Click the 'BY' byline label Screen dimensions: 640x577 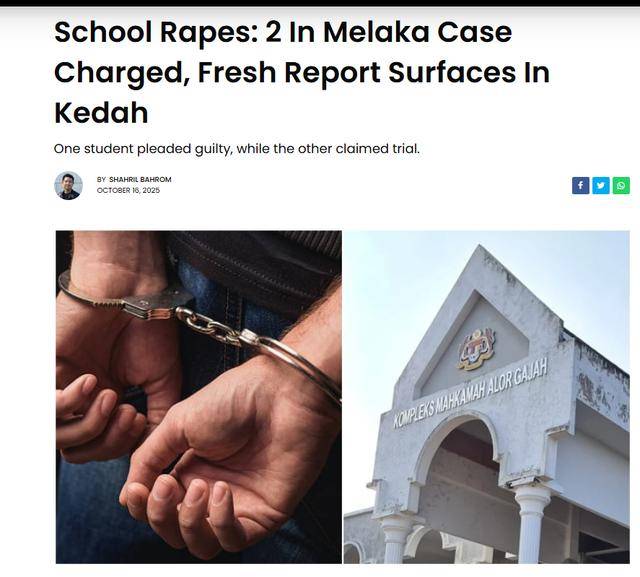(x=101, y=180)
